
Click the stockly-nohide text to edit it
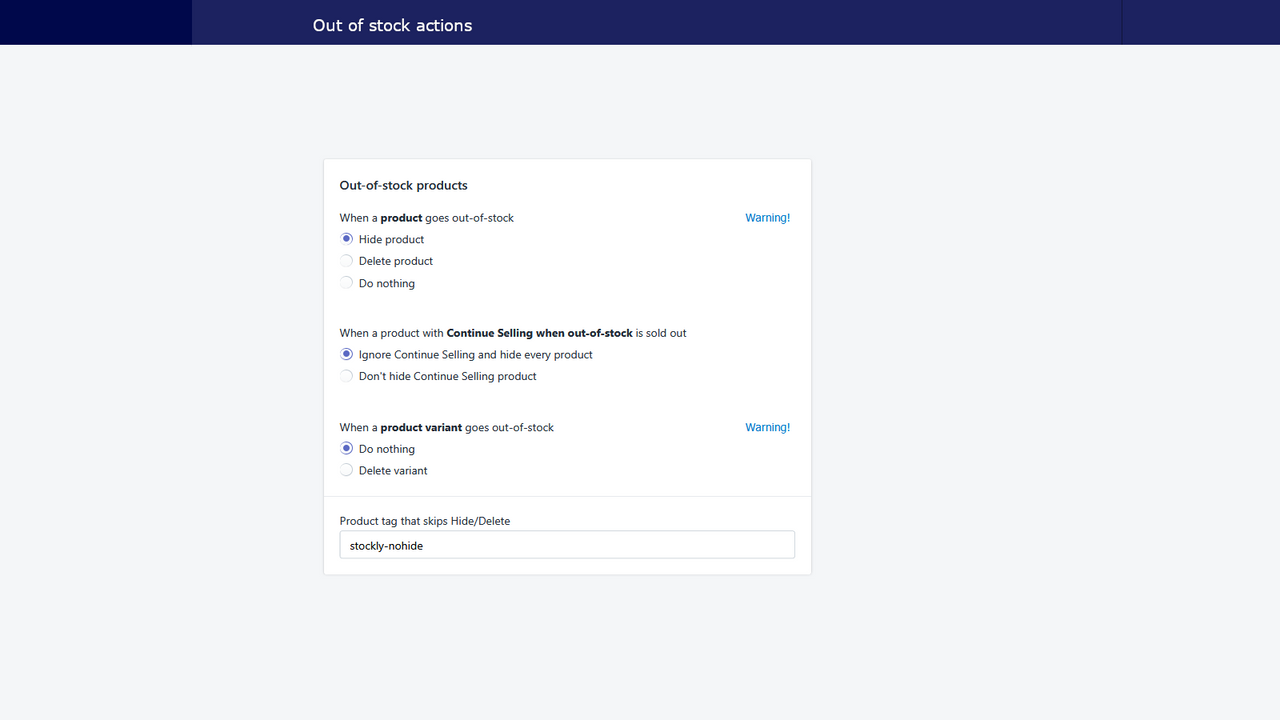(385, 544)
